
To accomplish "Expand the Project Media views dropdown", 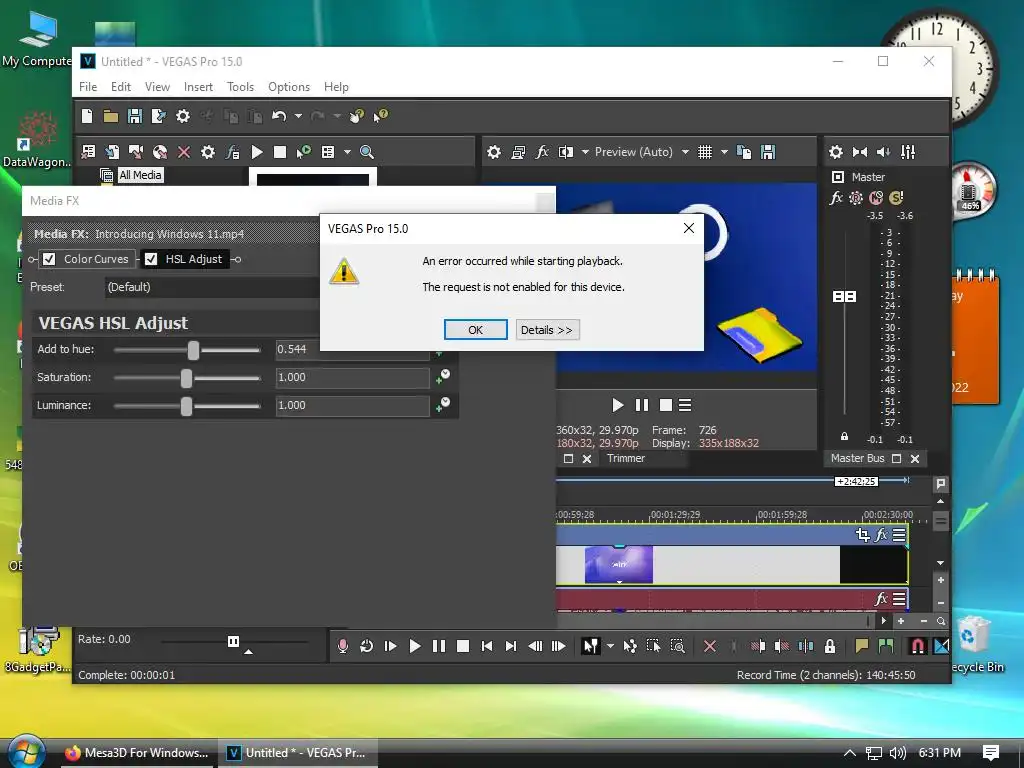I will pos(347,152).
